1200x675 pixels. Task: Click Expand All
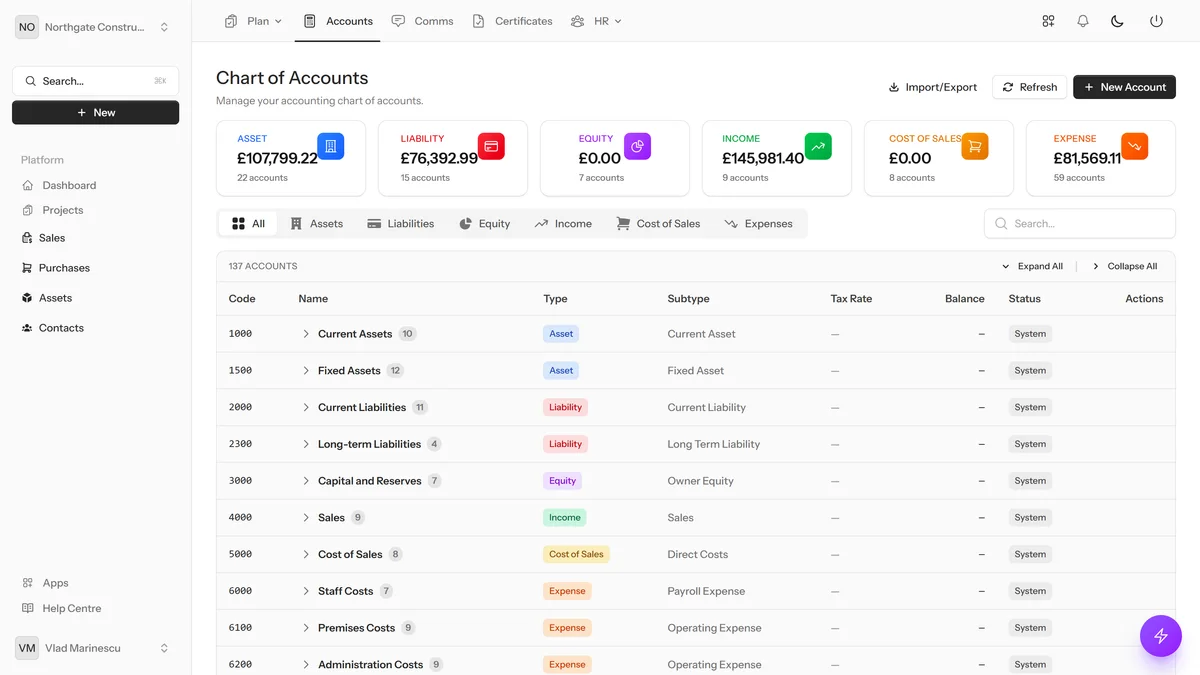[x=1032, y=266]
